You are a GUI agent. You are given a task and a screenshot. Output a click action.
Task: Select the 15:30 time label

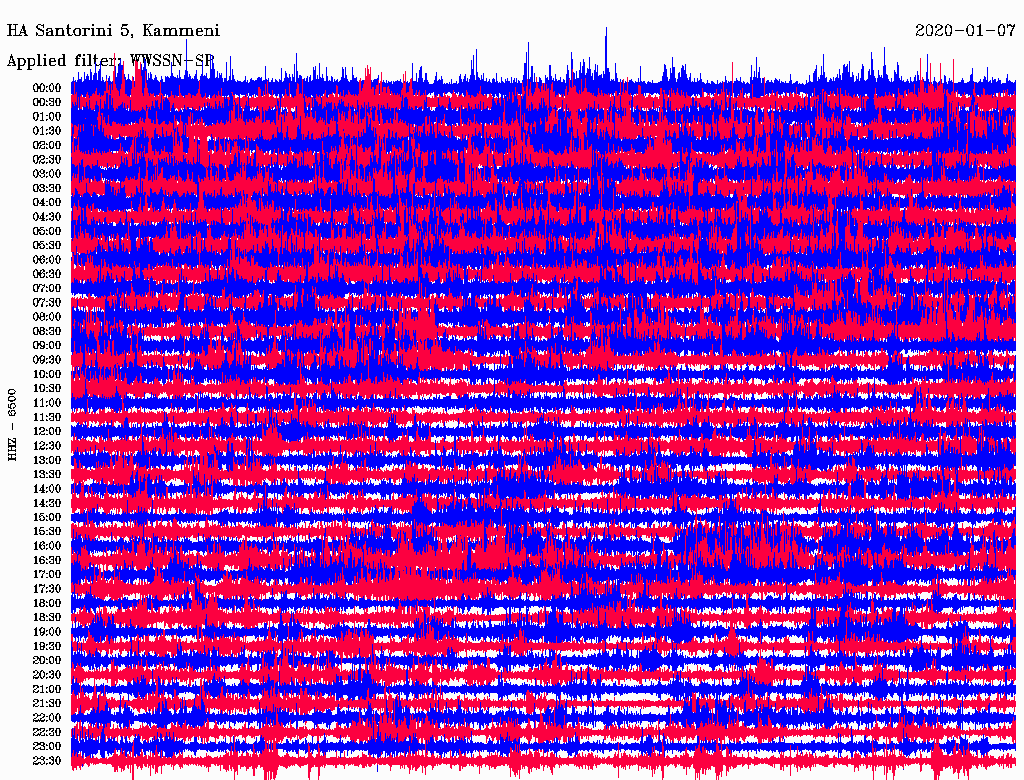click(x=47, y=532)
